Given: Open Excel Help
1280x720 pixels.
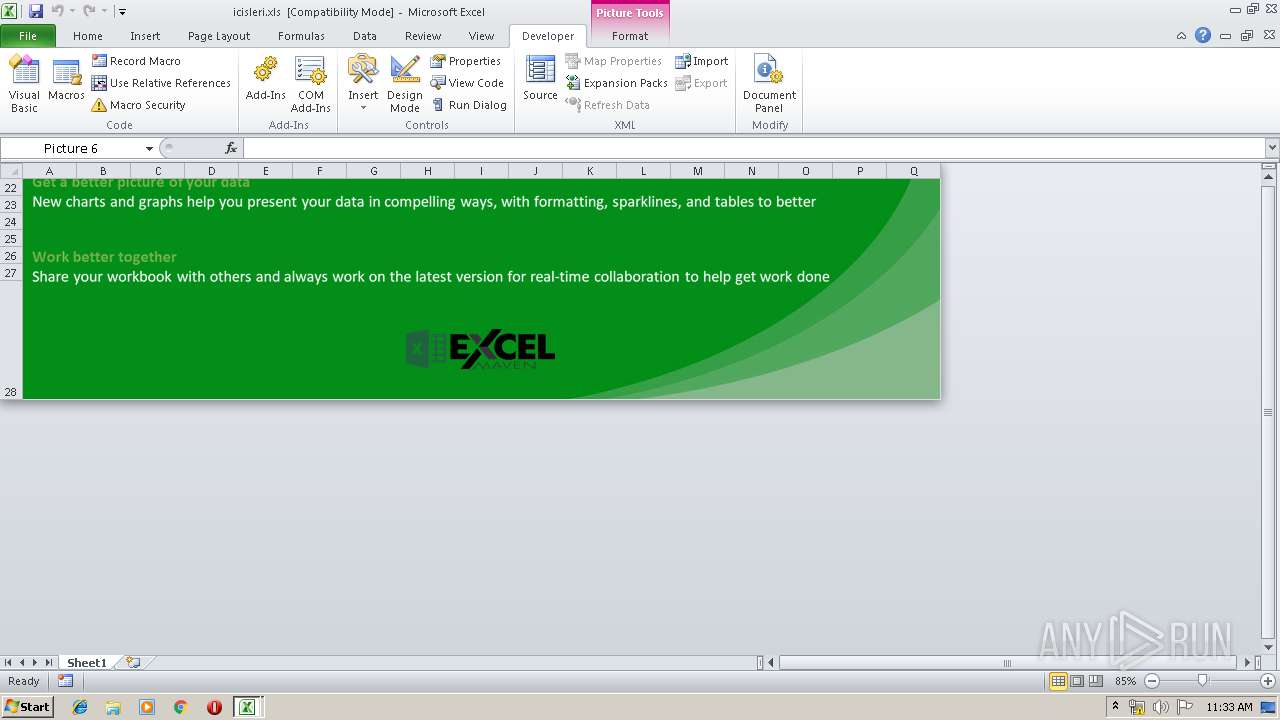Looking at the screenshot, I should pos(1203,35).
